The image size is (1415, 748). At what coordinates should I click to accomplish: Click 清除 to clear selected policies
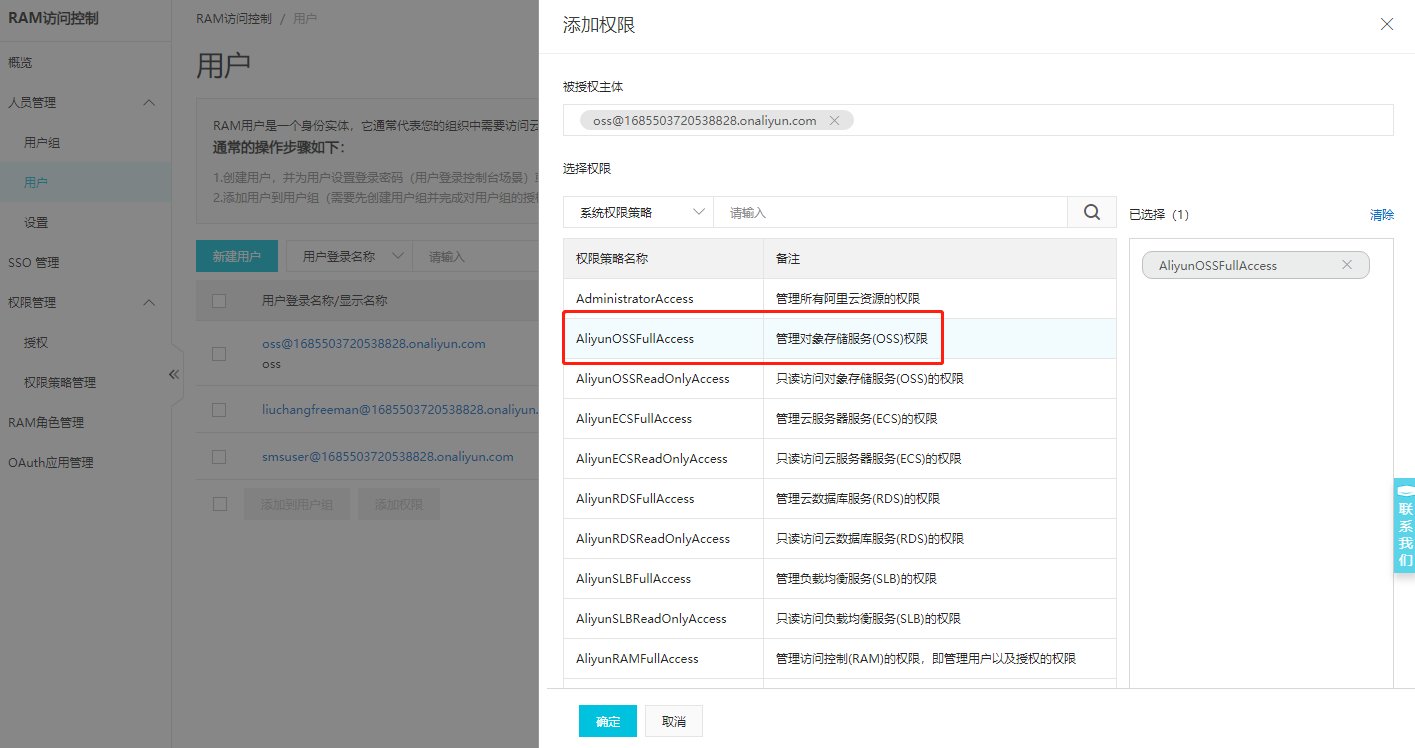(1381, 214)
